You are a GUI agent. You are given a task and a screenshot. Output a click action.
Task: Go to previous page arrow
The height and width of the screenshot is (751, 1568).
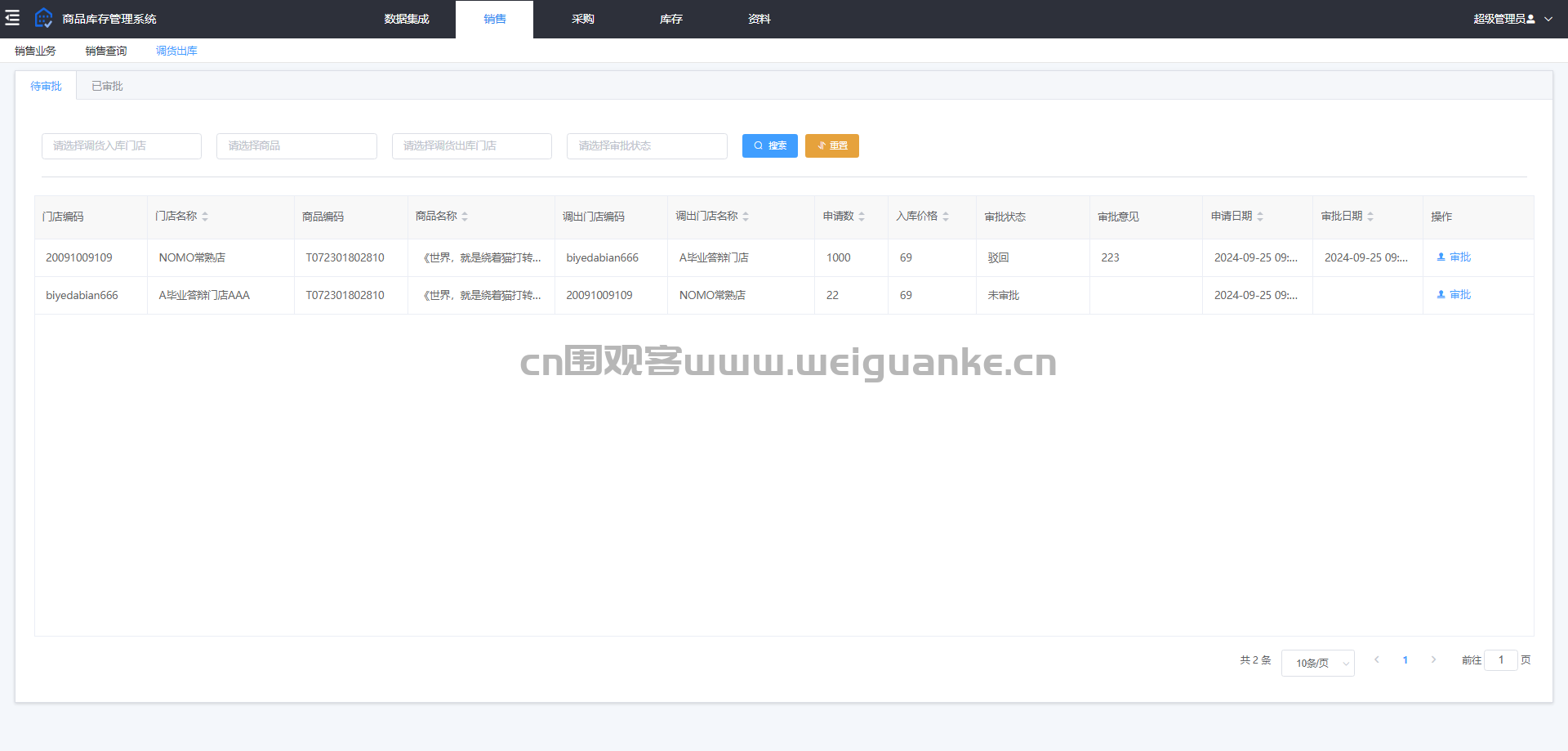[x=1377, y=659]
